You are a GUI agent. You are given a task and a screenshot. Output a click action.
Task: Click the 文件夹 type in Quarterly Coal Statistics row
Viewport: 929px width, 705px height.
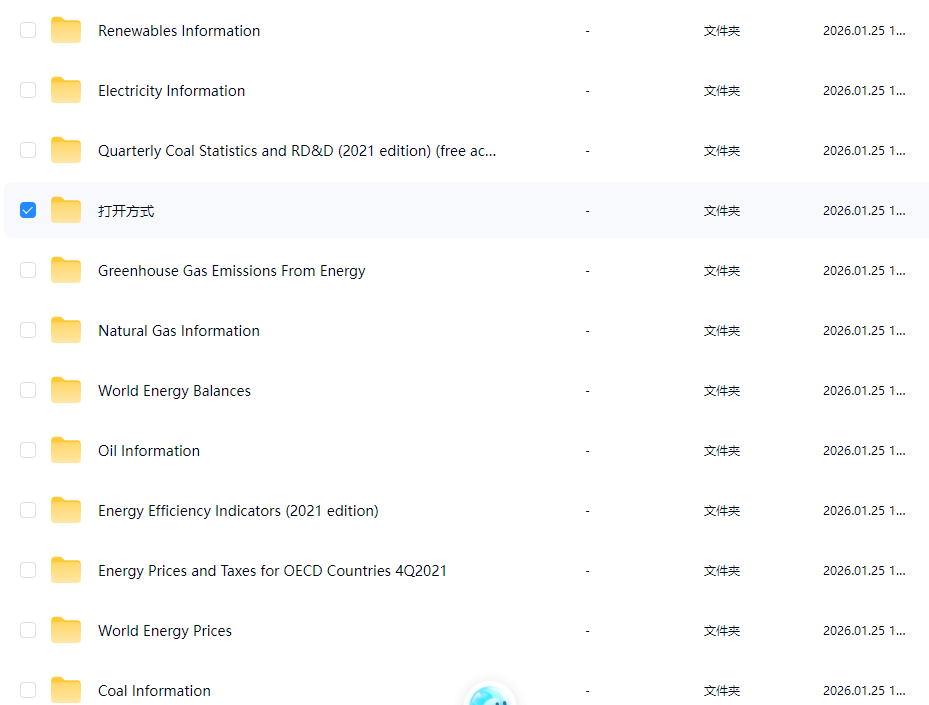tap(722, 151)
